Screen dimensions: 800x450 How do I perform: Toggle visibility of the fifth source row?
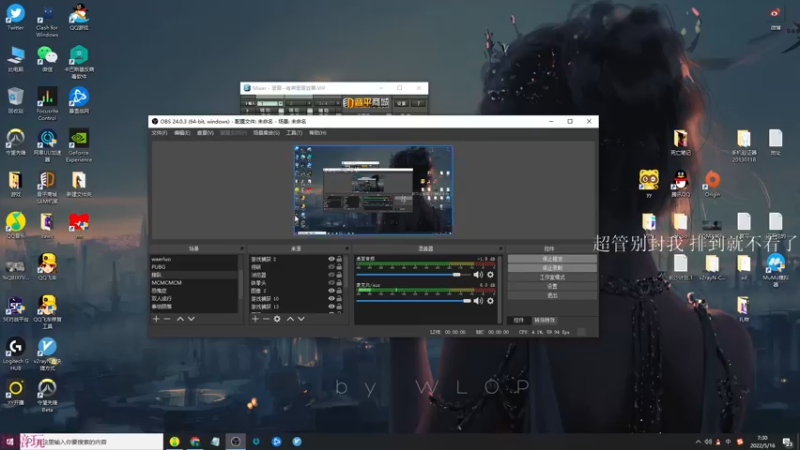(331, 291)
